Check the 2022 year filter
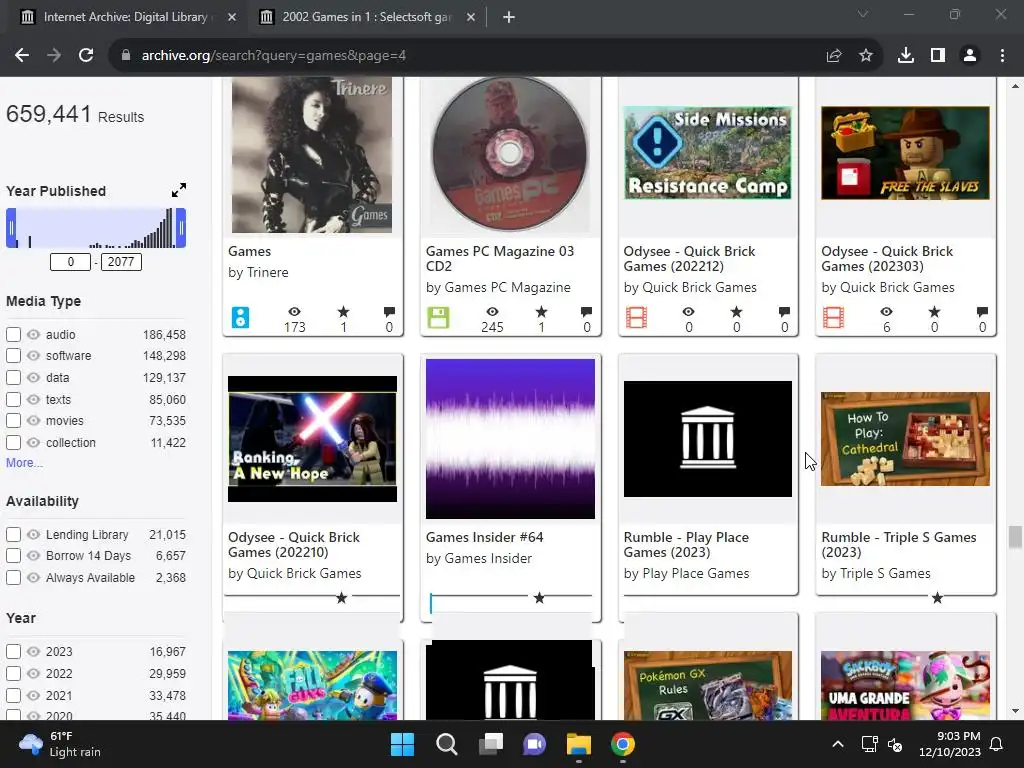Image resolution: width=1024 pixels, height=768 pixels. 13,673
